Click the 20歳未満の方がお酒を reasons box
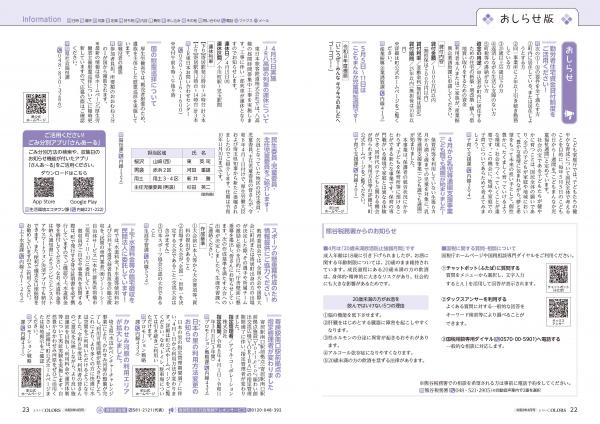This screenshot has height=424, width=600. point(376,302)
